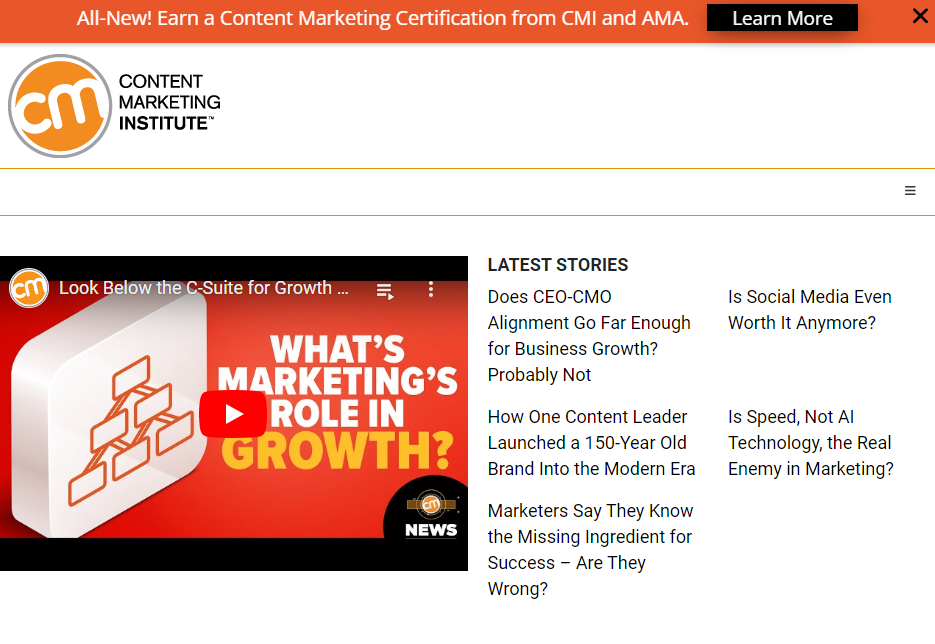Read "Does CEO-CMO Alignment Go Far Enough" story

(589, 336)
